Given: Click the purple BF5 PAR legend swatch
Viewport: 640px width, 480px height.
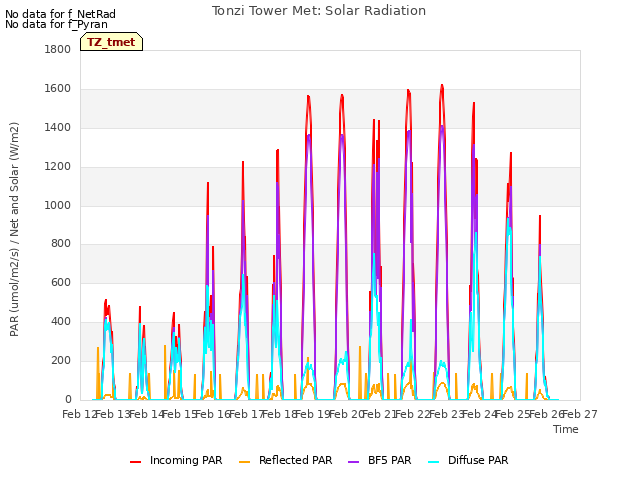Looking at the screenshot, I should 353,461.
